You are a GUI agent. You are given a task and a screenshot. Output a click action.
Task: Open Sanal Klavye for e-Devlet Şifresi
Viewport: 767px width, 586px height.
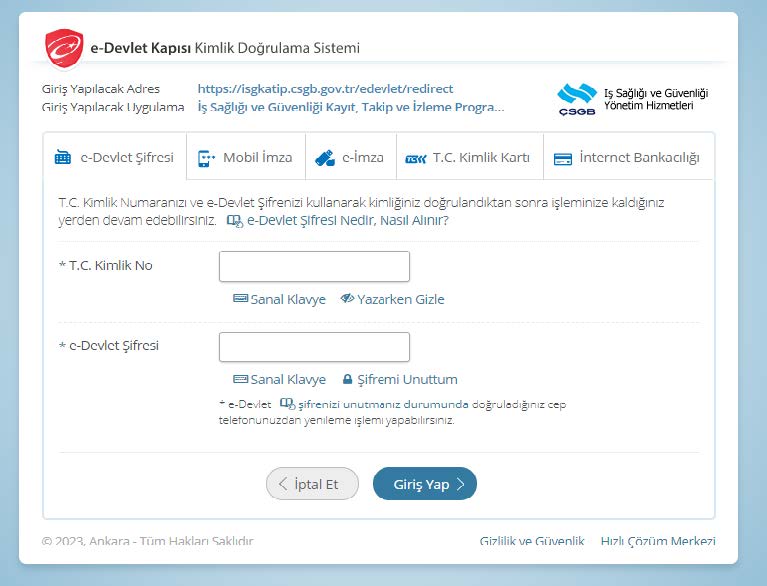[279, 380]
